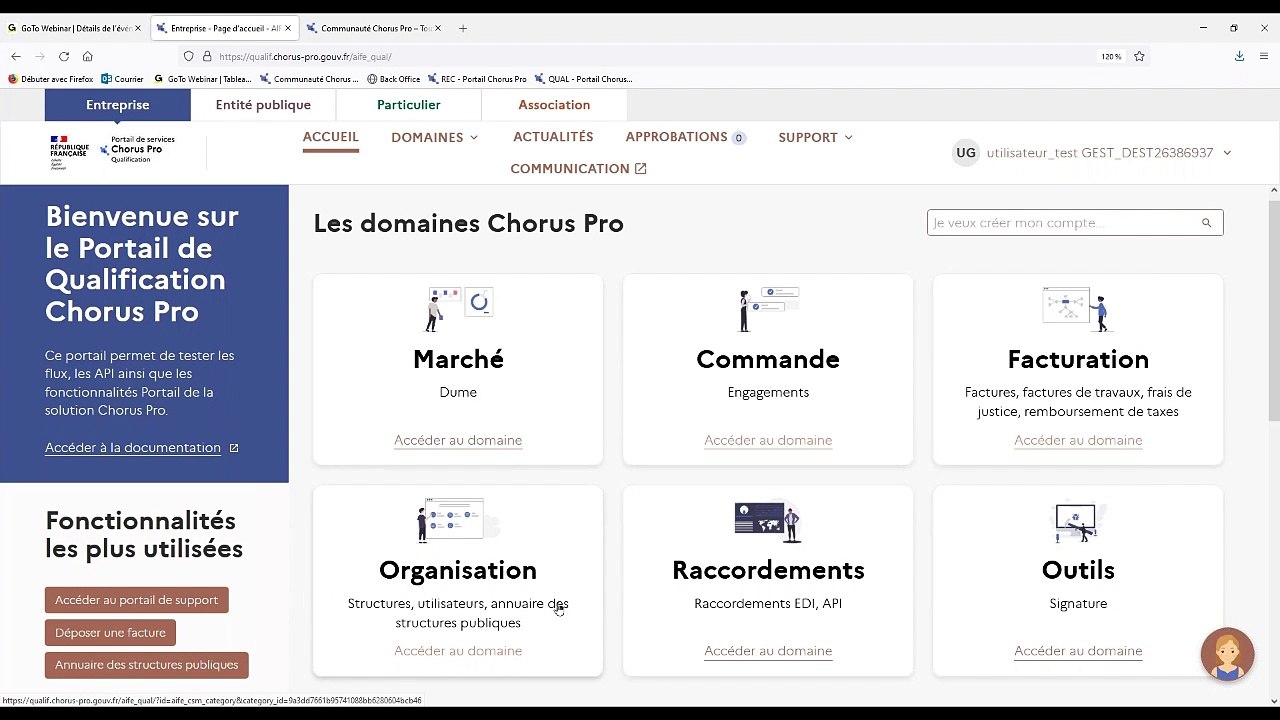Viewport: 1280px width, 720px height.
Task: Click the Facturation card title
Action: point(1078,359)
